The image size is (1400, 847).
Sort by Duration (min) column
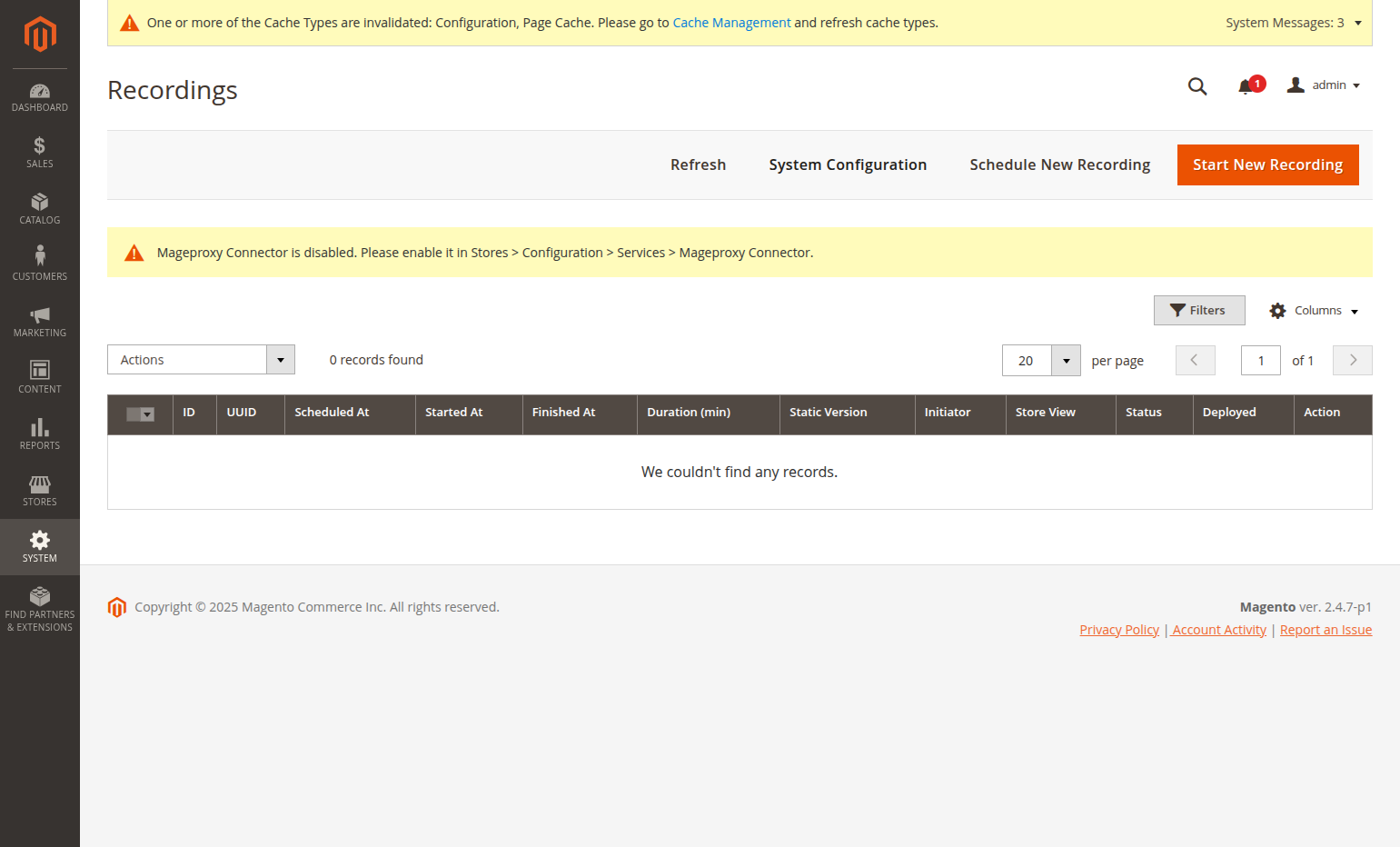click(x=709, y=413)
